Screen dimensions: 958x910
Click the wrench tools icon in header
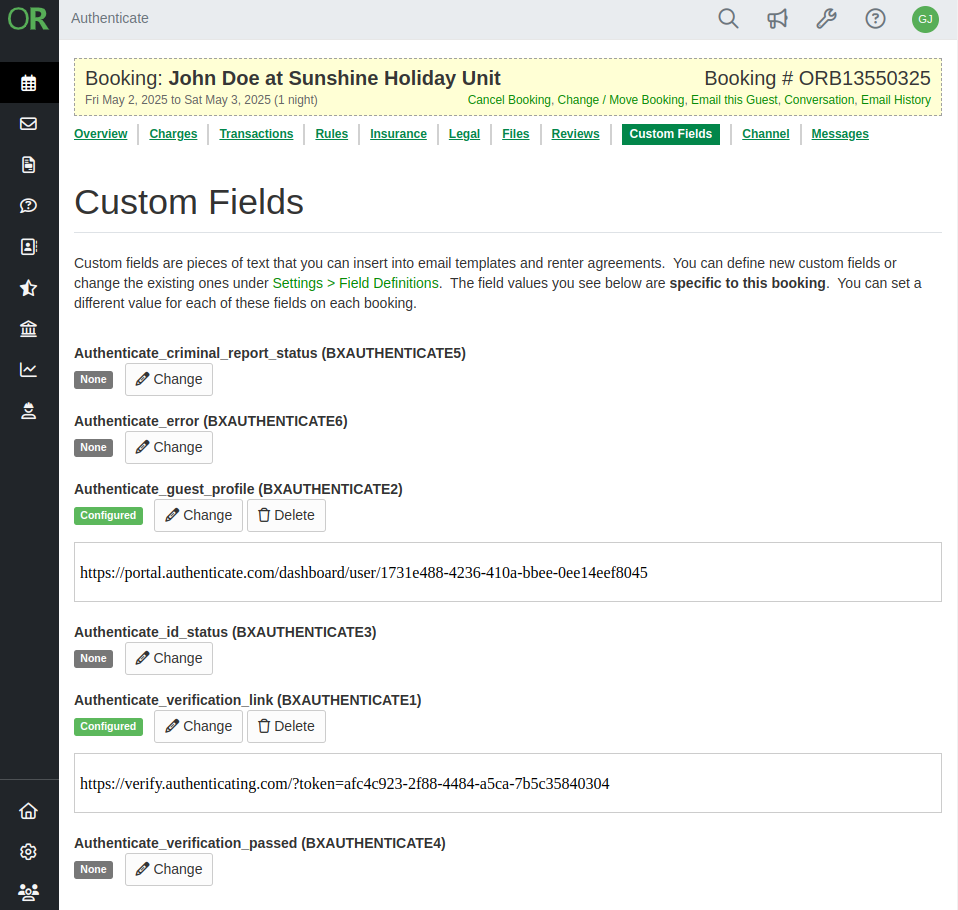coord(826,19)
